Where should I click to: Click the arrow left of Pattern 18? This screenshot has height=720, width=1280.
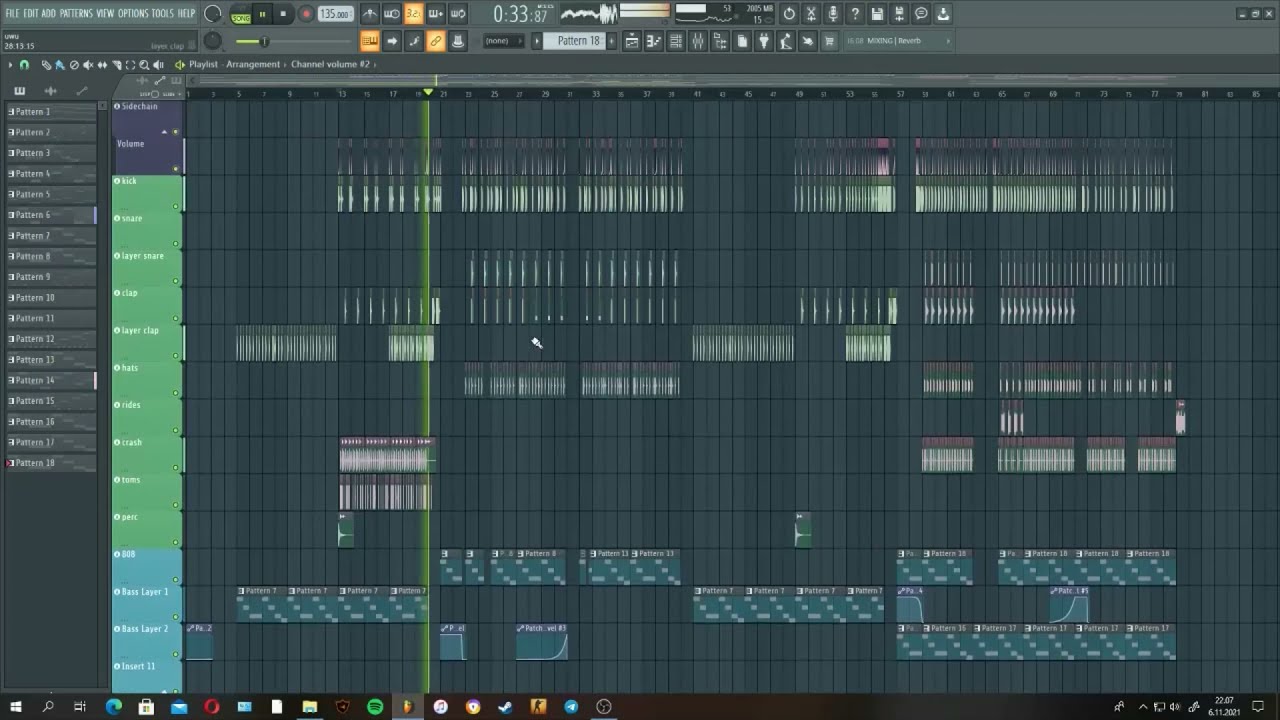click(537, 41)
